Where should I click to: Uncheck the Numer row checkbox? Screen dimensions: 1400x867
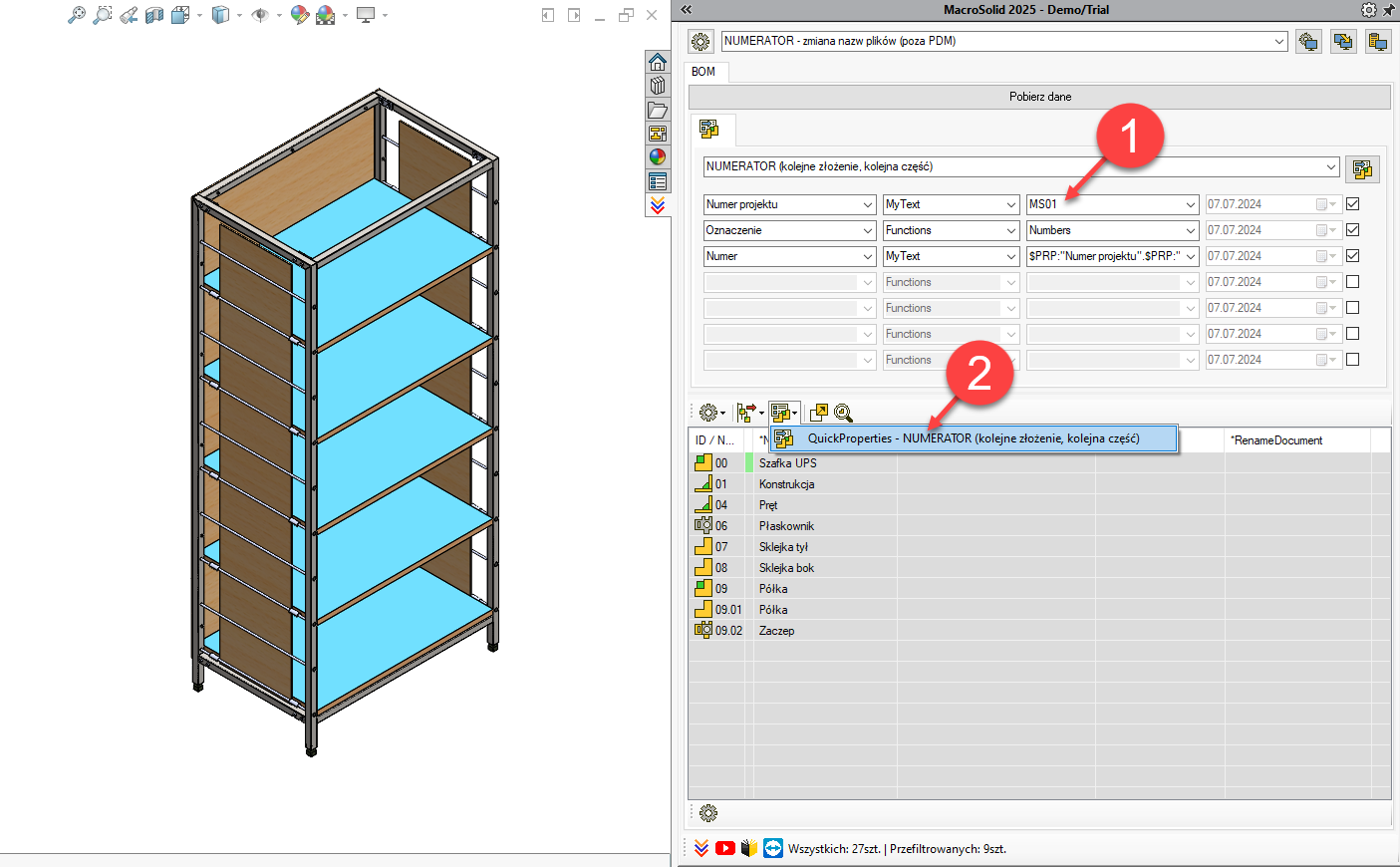click(x=1352, y=255)
